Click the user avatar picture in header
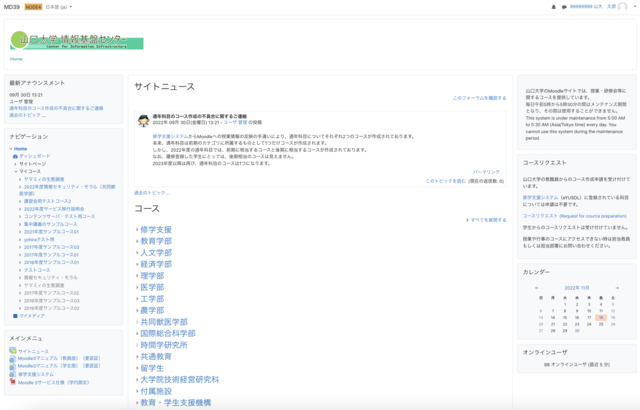Image resolution: width=640 pixels, height=410 pixels. pyautogui.click(x=622, y=7)
